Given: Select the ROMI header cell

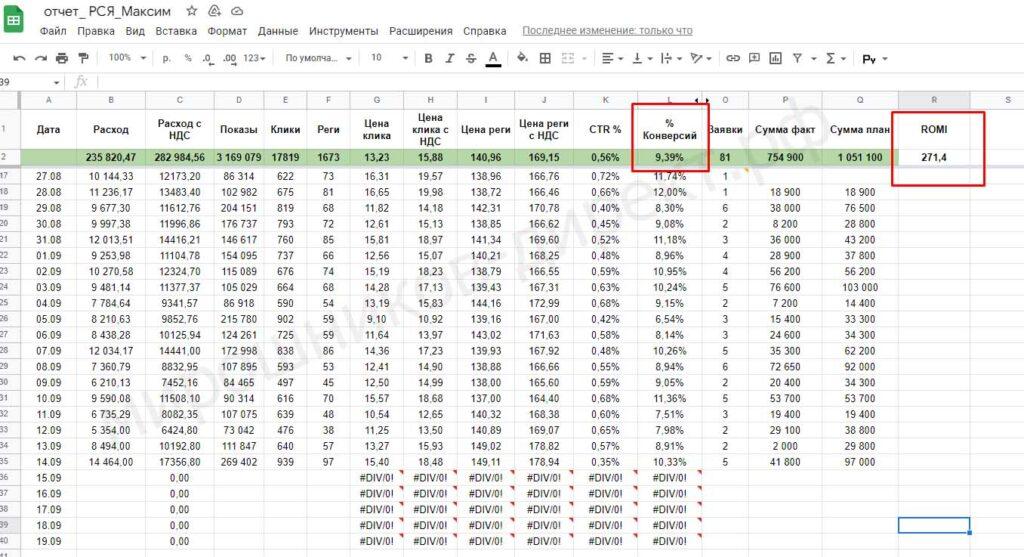Looking at the screenshot, I should point(933,129).
